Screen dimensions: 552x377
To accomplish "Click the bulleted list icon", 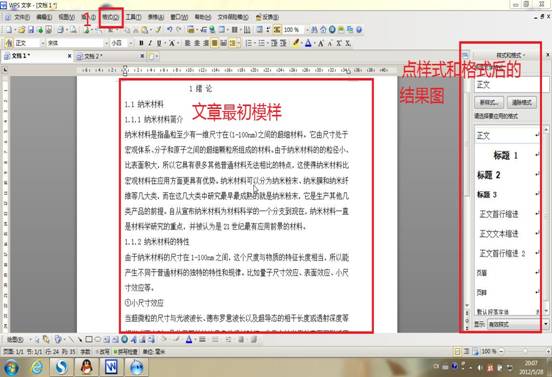I will click(x=261, y=43).
